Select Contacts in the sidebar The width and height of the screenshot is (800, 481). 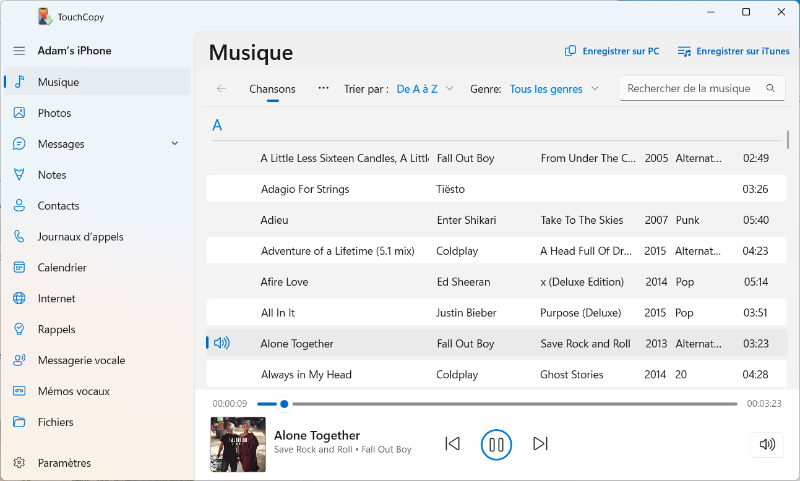pyautogui.click(x=58, y=206)
